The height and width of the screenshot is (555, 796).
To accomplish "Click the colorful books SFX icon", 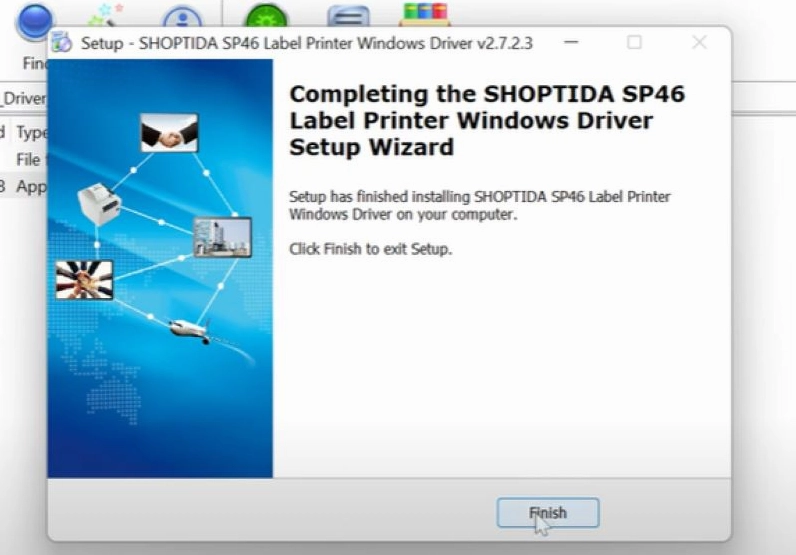I will pyautogui.click(x=425, y=14).
